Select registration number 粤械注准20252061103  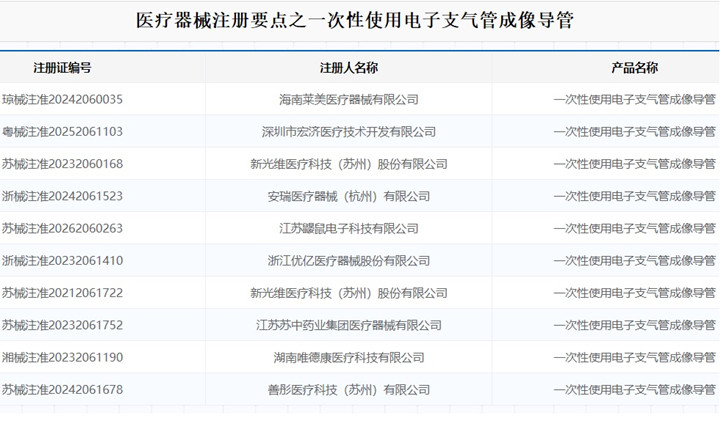(62, 132)
